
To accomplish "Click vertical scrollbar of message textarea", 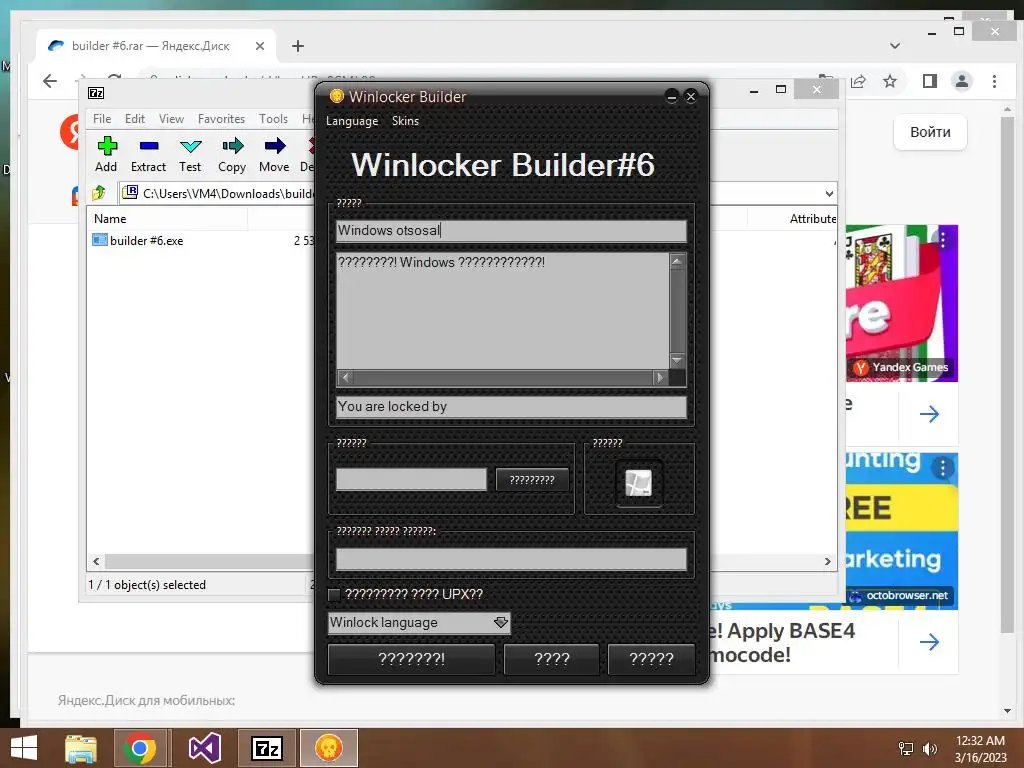I will [x=677, y=311].
